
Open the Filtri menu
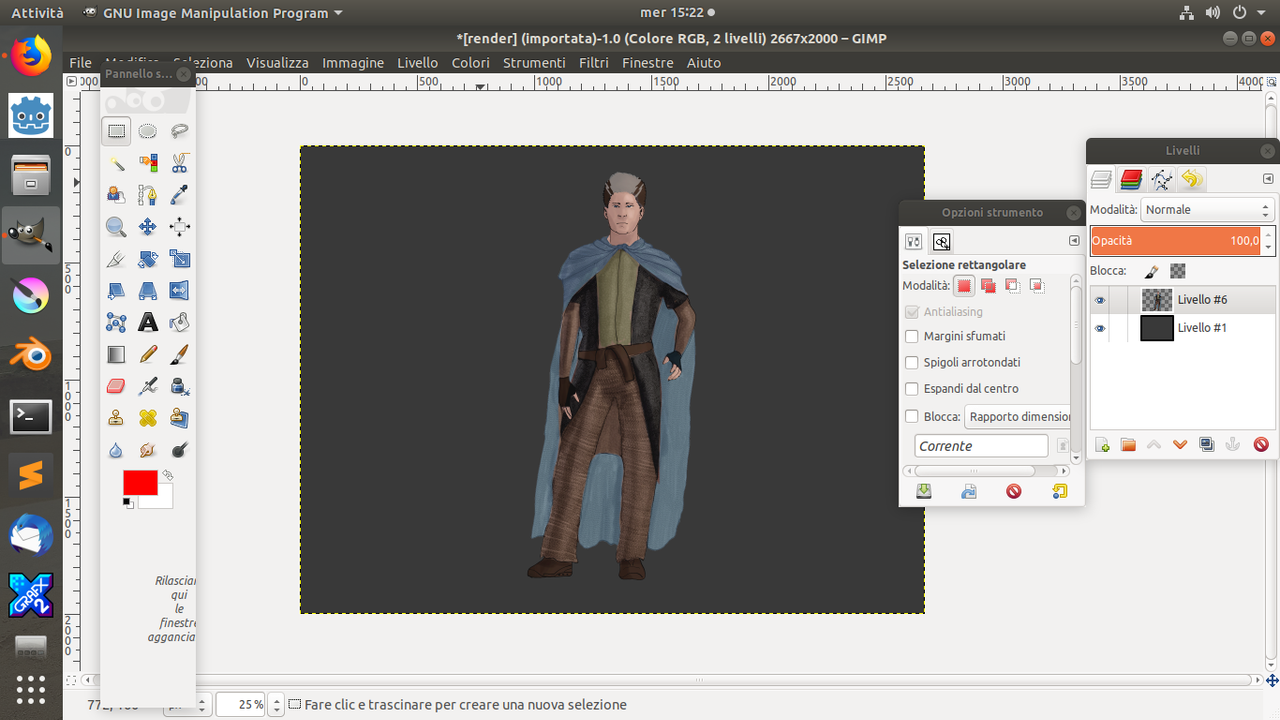[594, 62]
